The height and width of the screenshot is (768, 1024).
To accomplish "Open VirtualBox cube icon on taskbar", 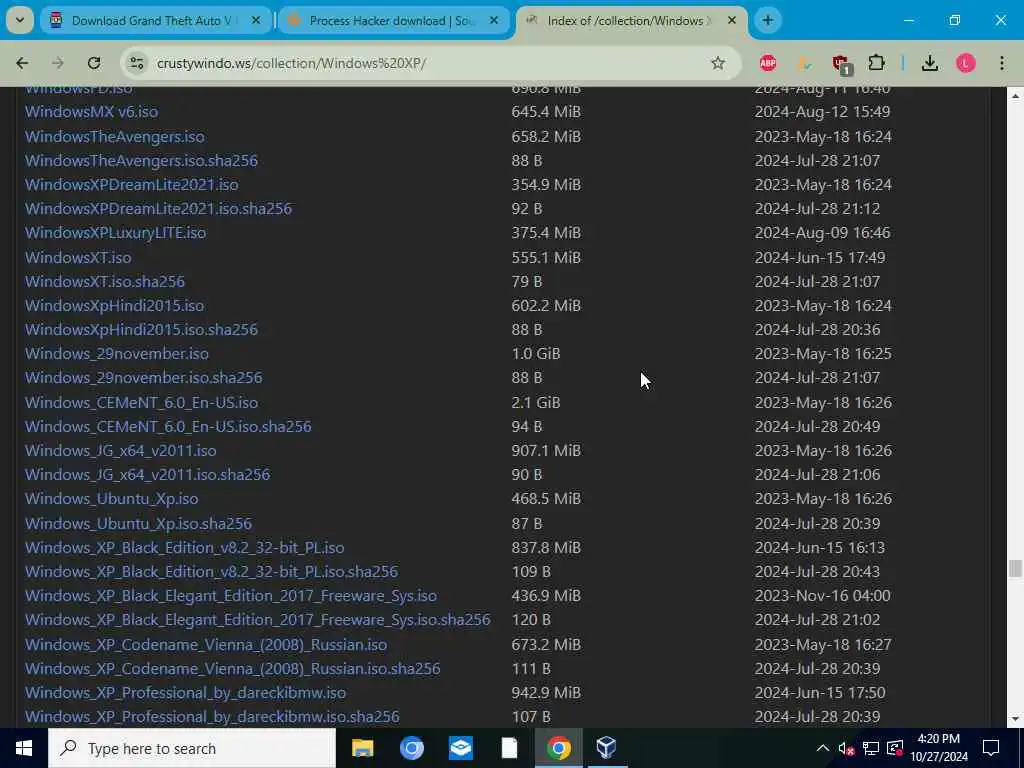I will tap(607, 748).
